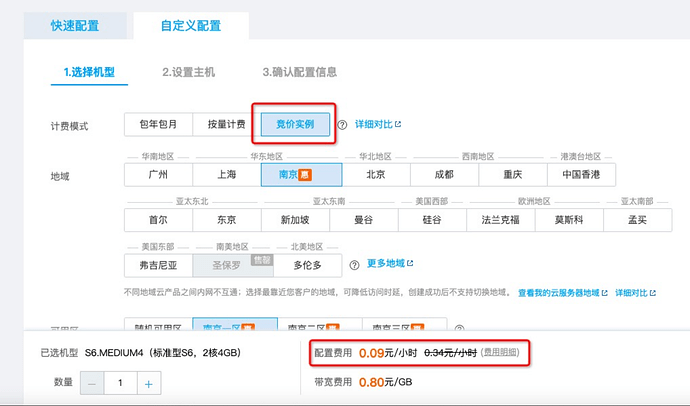Screen dimensions: 690x406
Task: Choose 孟买 region
Action: [x=638, y=220]
